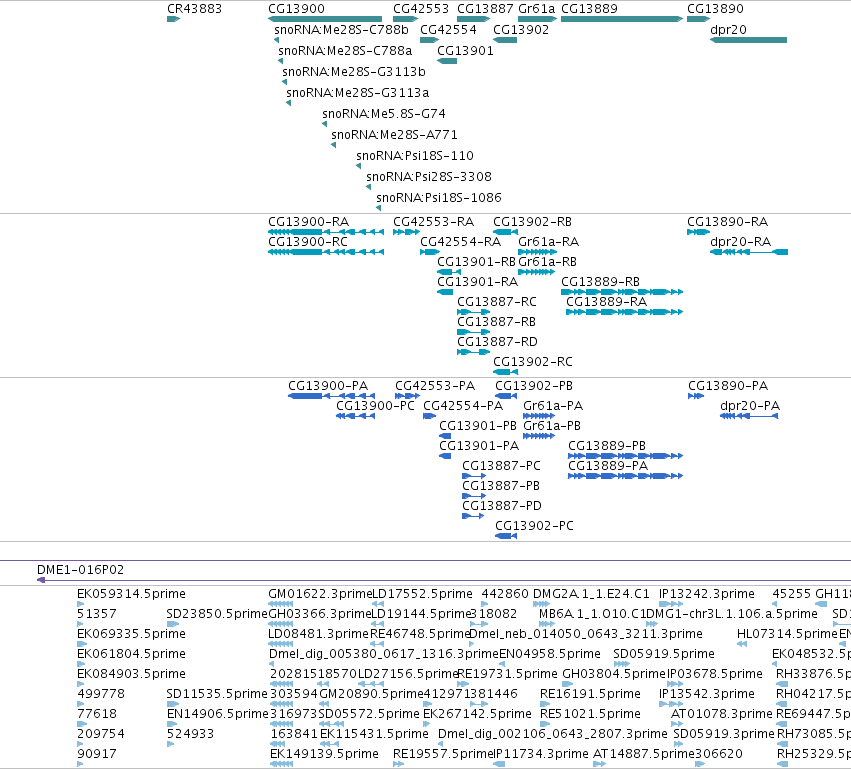Select the dpr20-RA transcript glyph
The width and height of the screenshot is (851, 769).
pyautogui.click(x=749, y=252)
